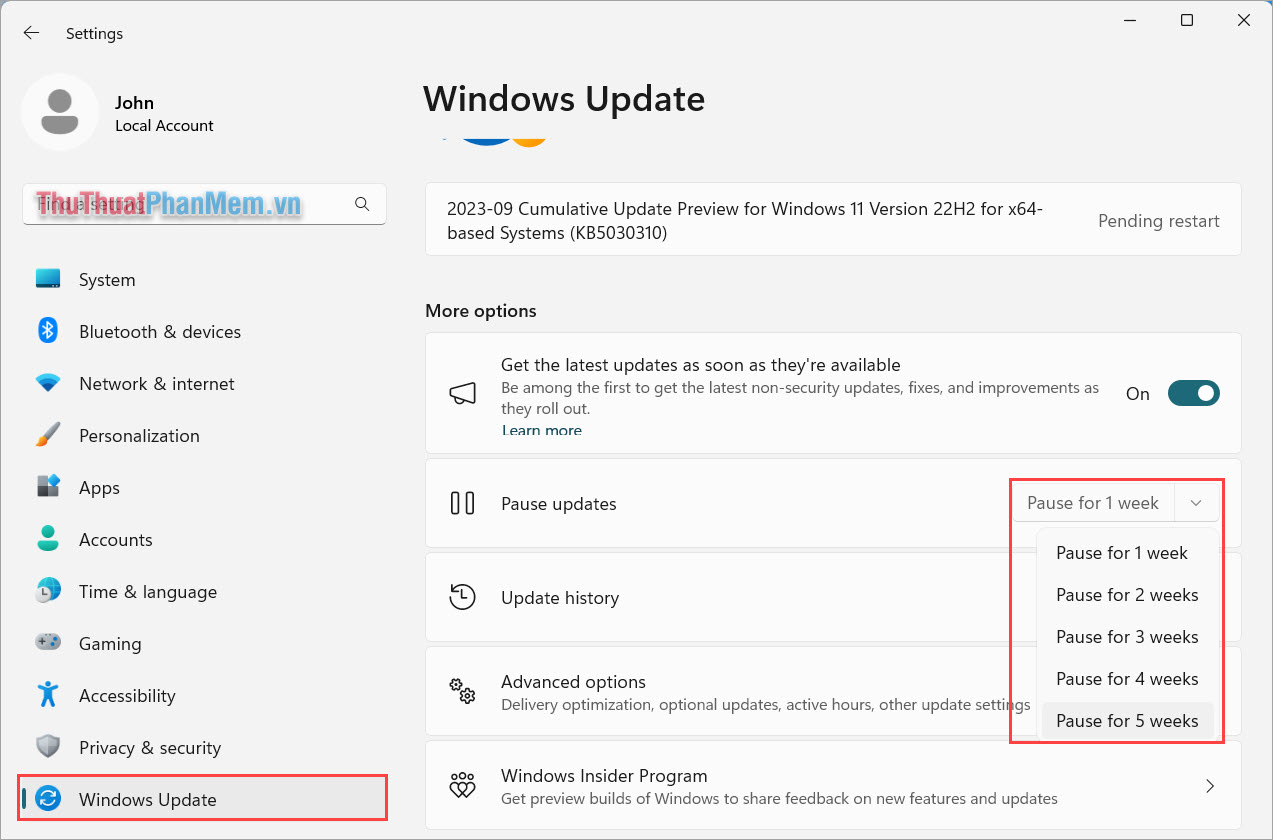
Task: Open System settings from sidebar
Action: 107,279
